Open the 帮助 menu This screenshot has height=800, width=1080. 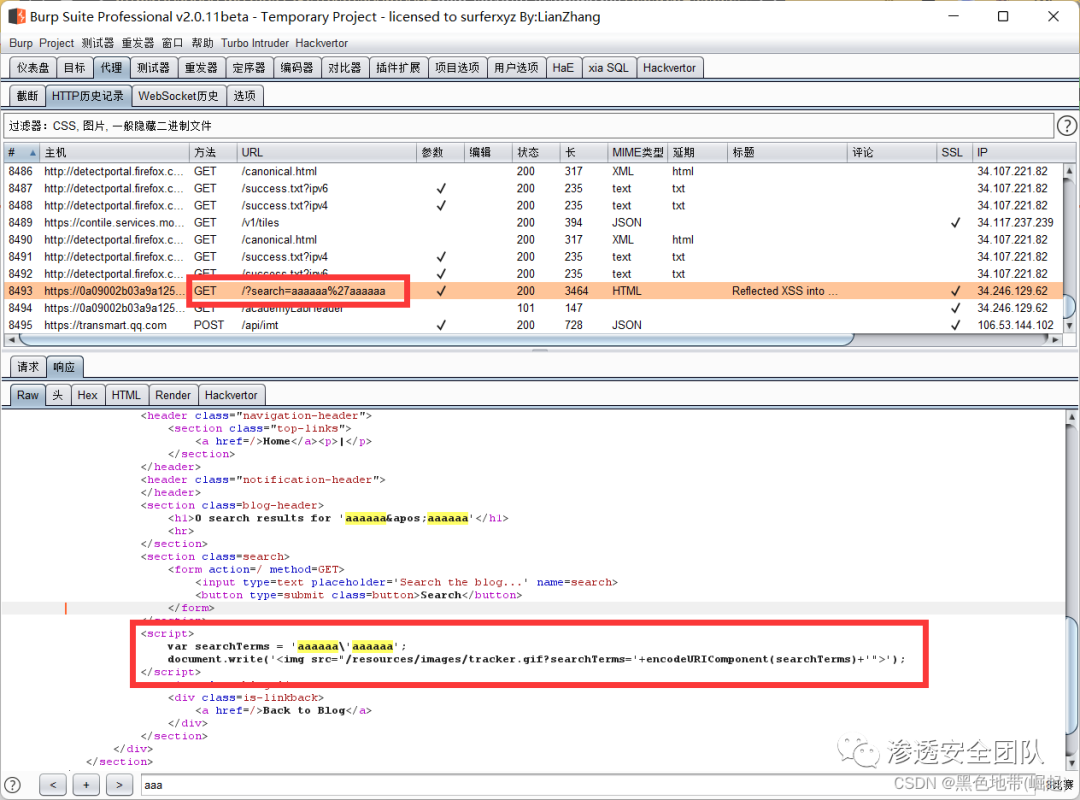[202, 43]
